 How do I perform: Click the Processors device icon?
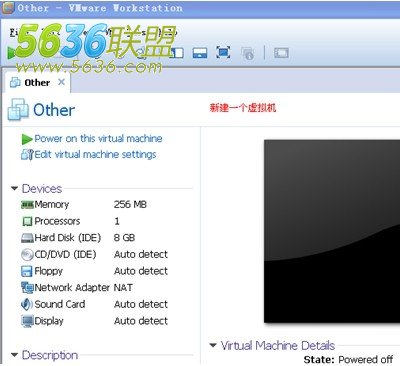pyautogui.click(x=27, y=221)
